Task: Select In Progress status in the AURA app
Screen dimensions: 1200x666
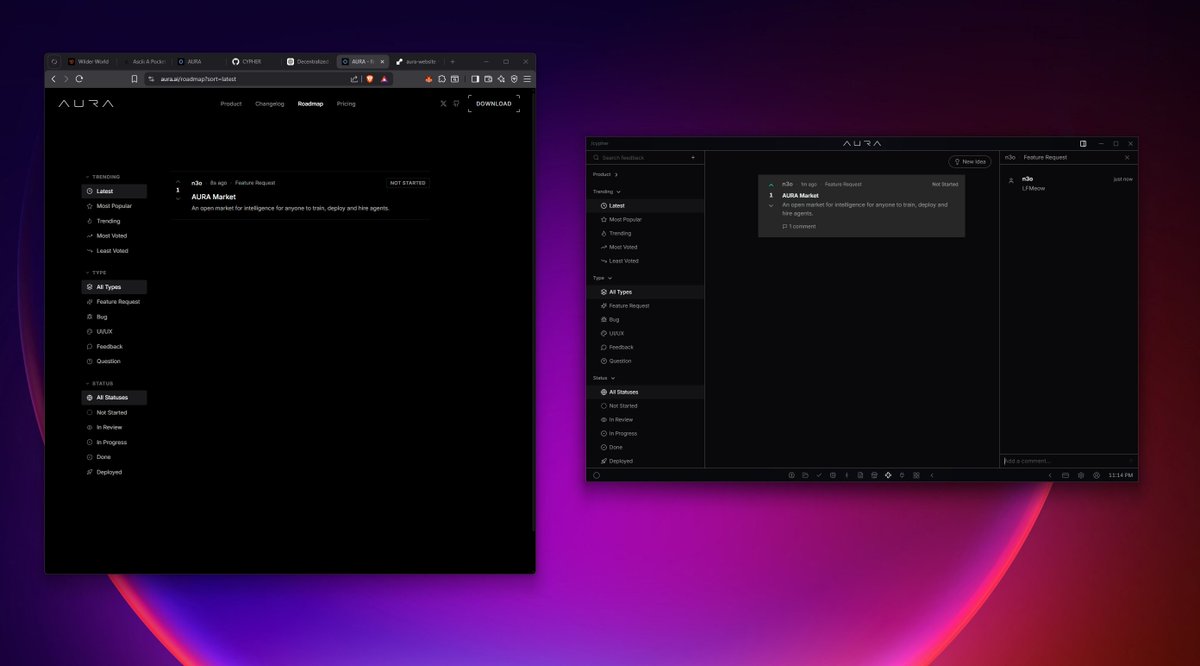Action: click(x=646, y=433)
